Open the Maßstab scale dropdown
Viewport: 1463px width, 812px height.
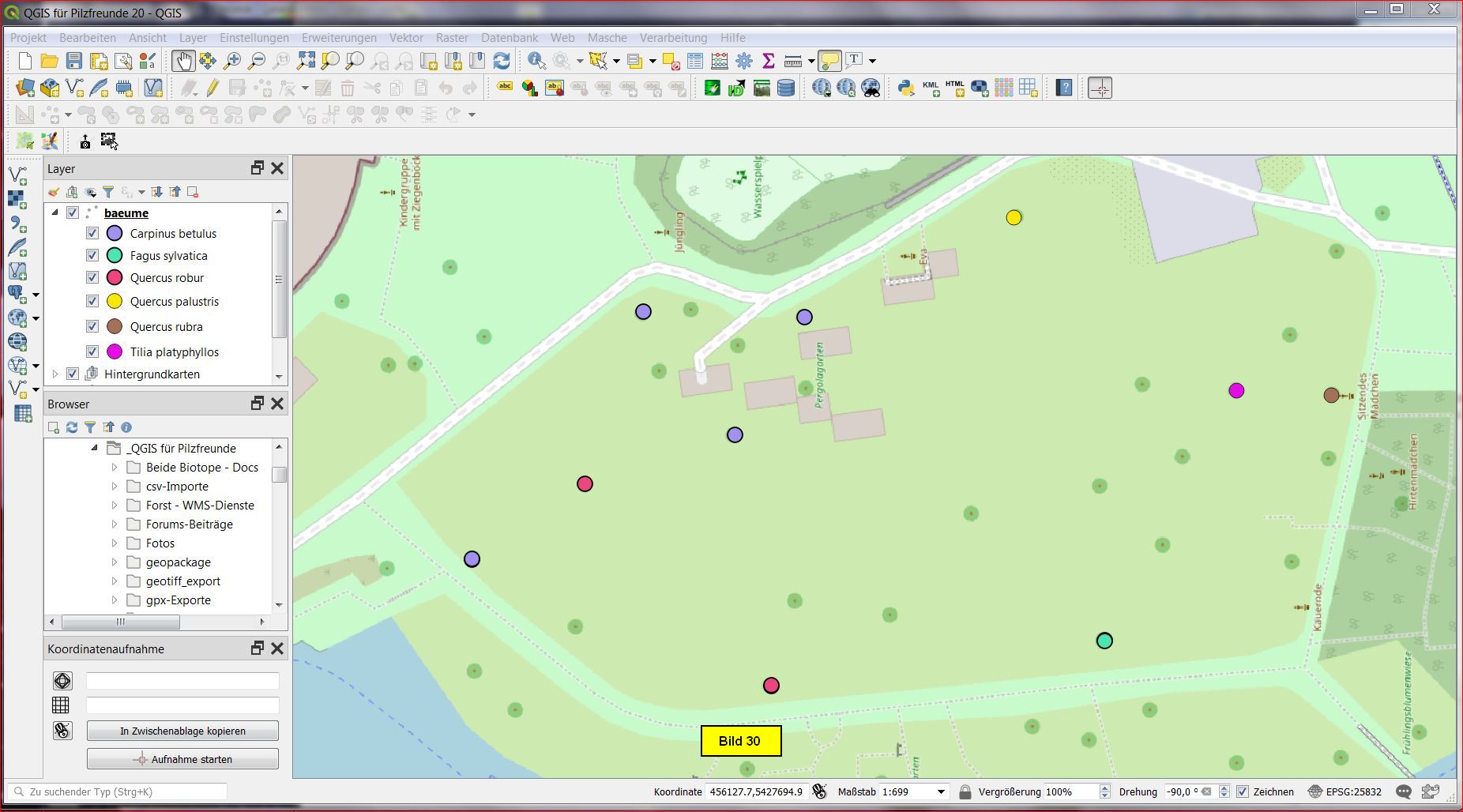[x=941, y=791]
